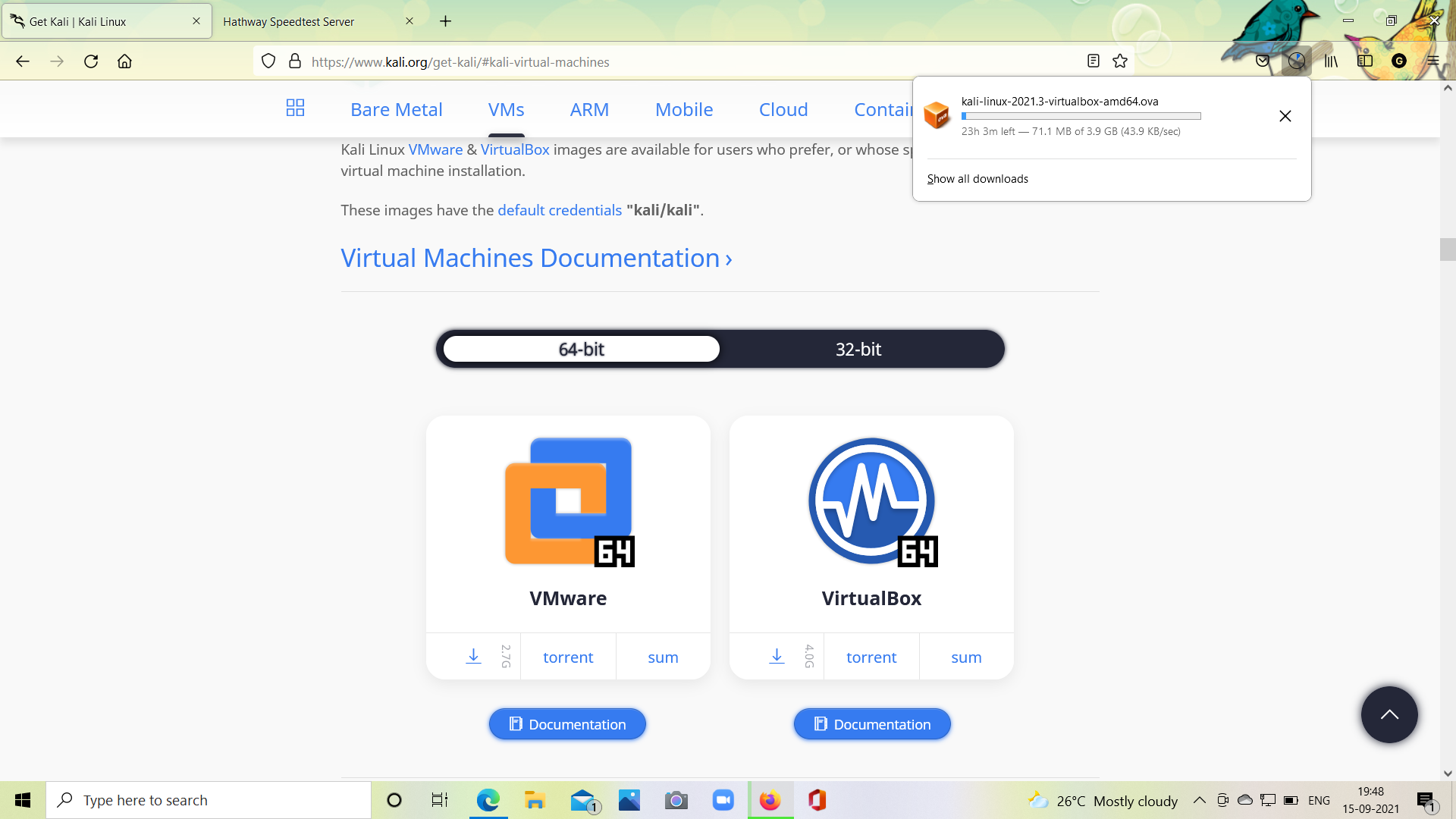Click the Firefox downloads toolbar icon
Image resolution: width=1456 pixels, height=819 pixels.
click(1297, 61)
